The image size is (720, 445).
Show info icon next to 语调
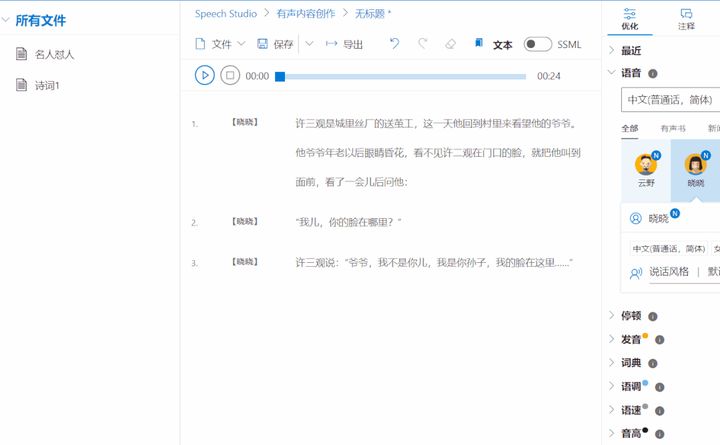[x=659, y=387]
